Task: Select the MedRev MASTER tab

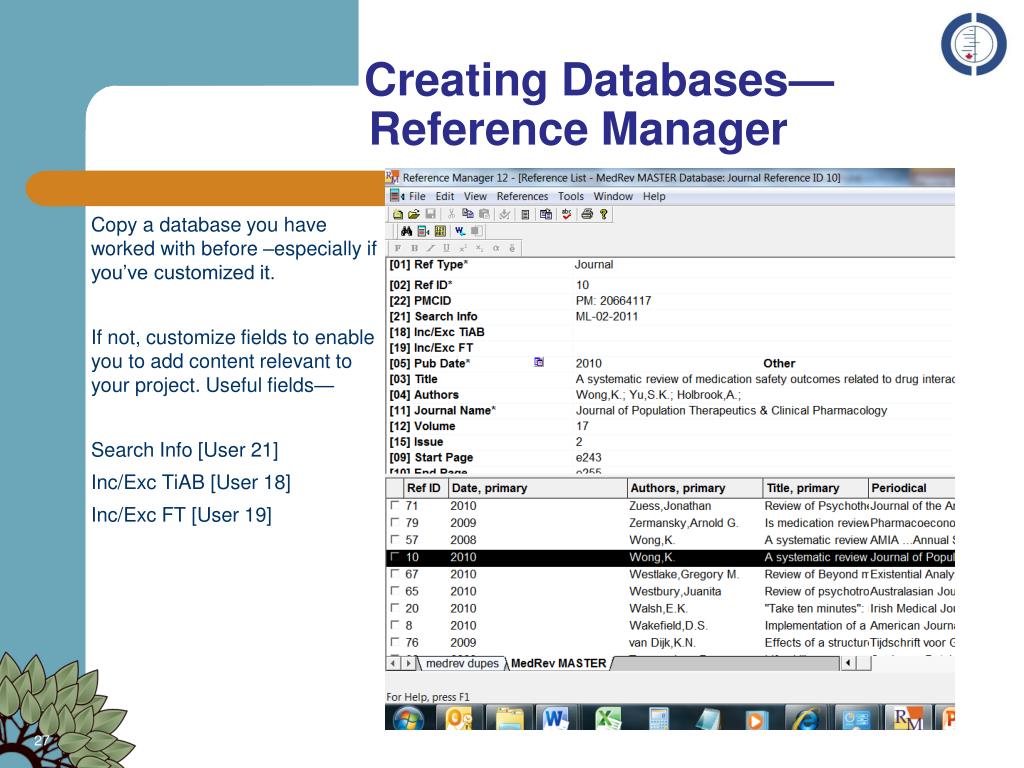Action: coord(558,663)
